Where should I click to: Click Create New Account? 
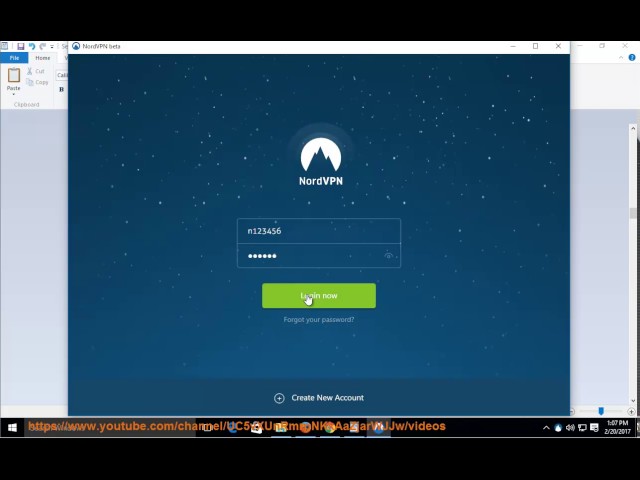coord(327,398)
